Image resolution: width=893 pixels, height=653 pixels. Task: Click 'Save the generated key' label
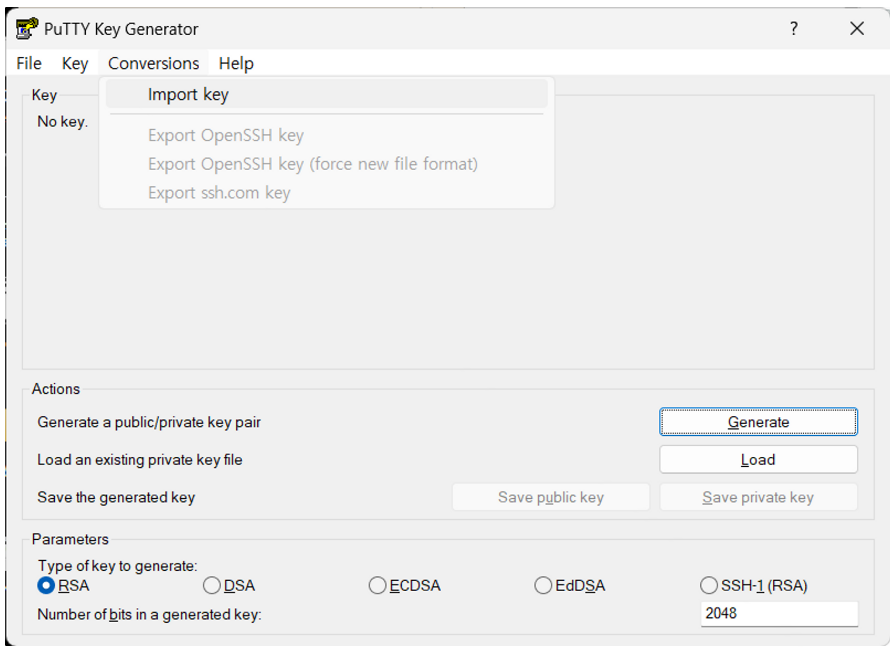click(x=116, y=498)
